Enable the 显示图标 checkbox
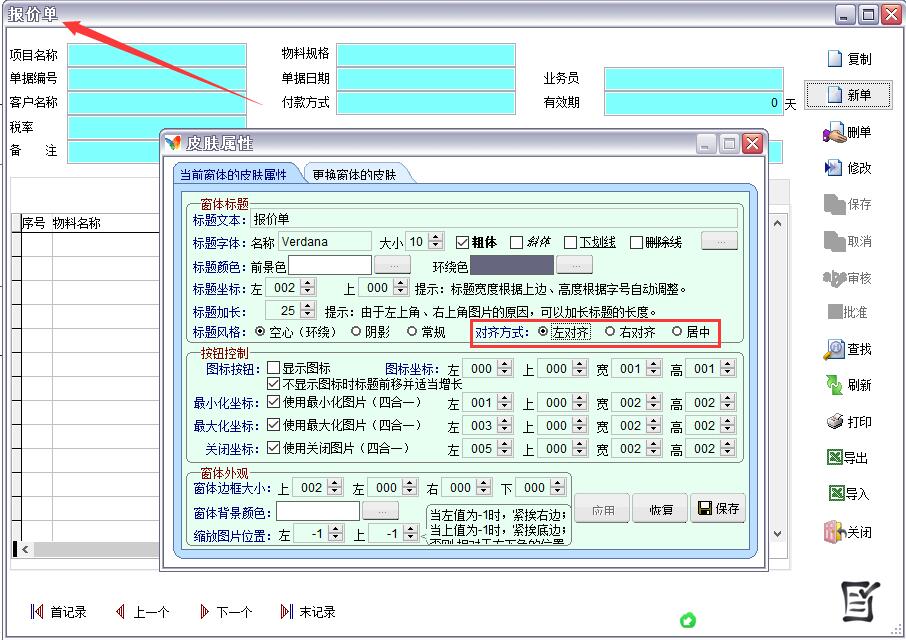The image size is (906, 640). (273, 368)
